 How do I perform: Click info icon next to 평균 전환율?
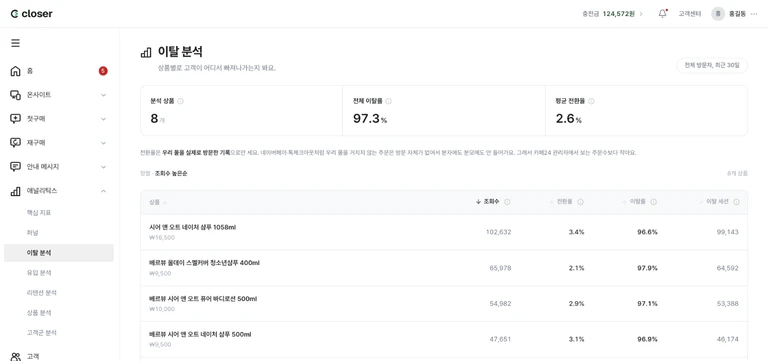pos(591,101)
